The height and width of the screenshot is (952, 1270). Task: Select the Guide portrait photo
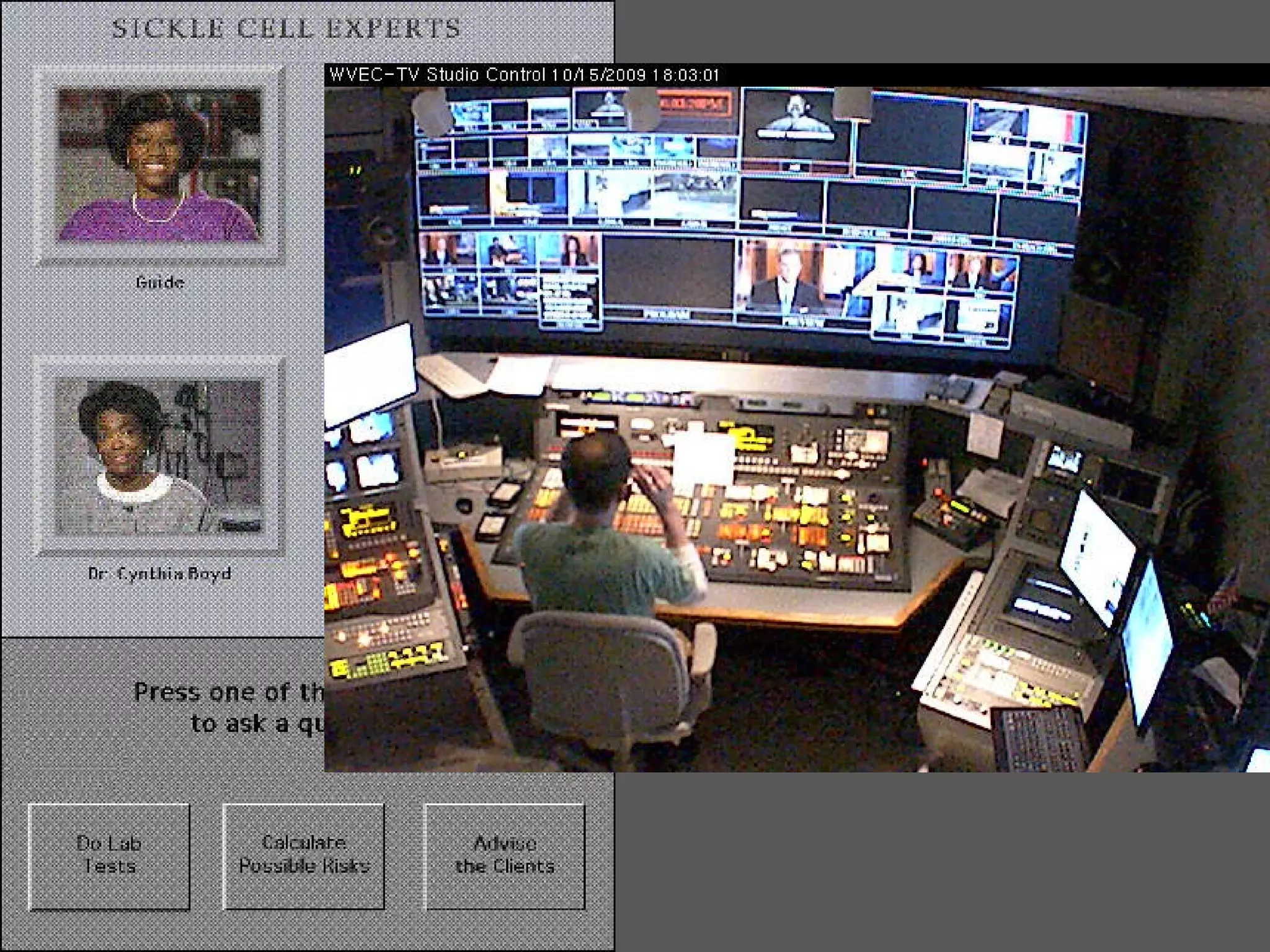(x=159, y=165)
